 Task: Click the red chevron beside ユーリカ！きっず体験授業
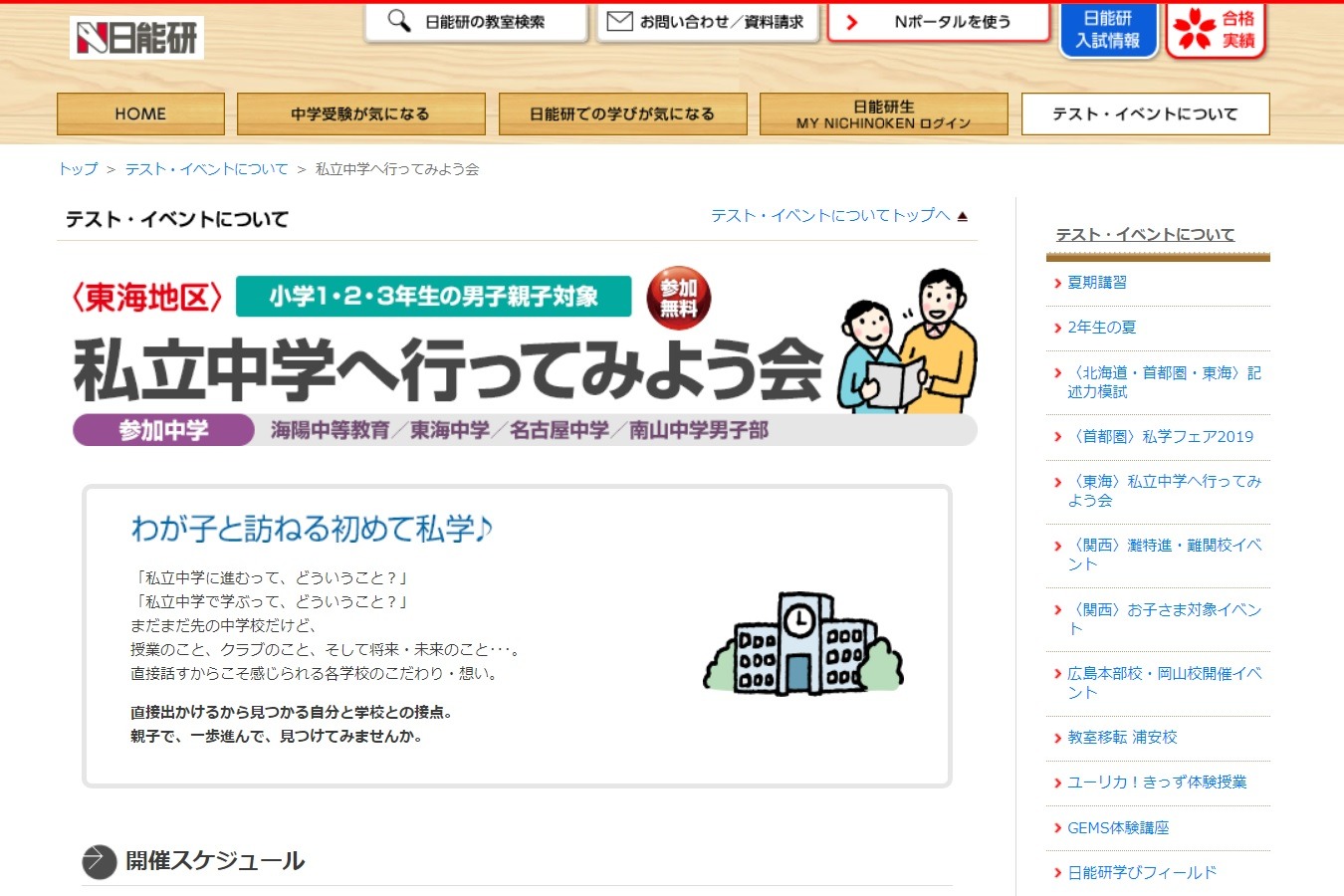click(1057, 784)
